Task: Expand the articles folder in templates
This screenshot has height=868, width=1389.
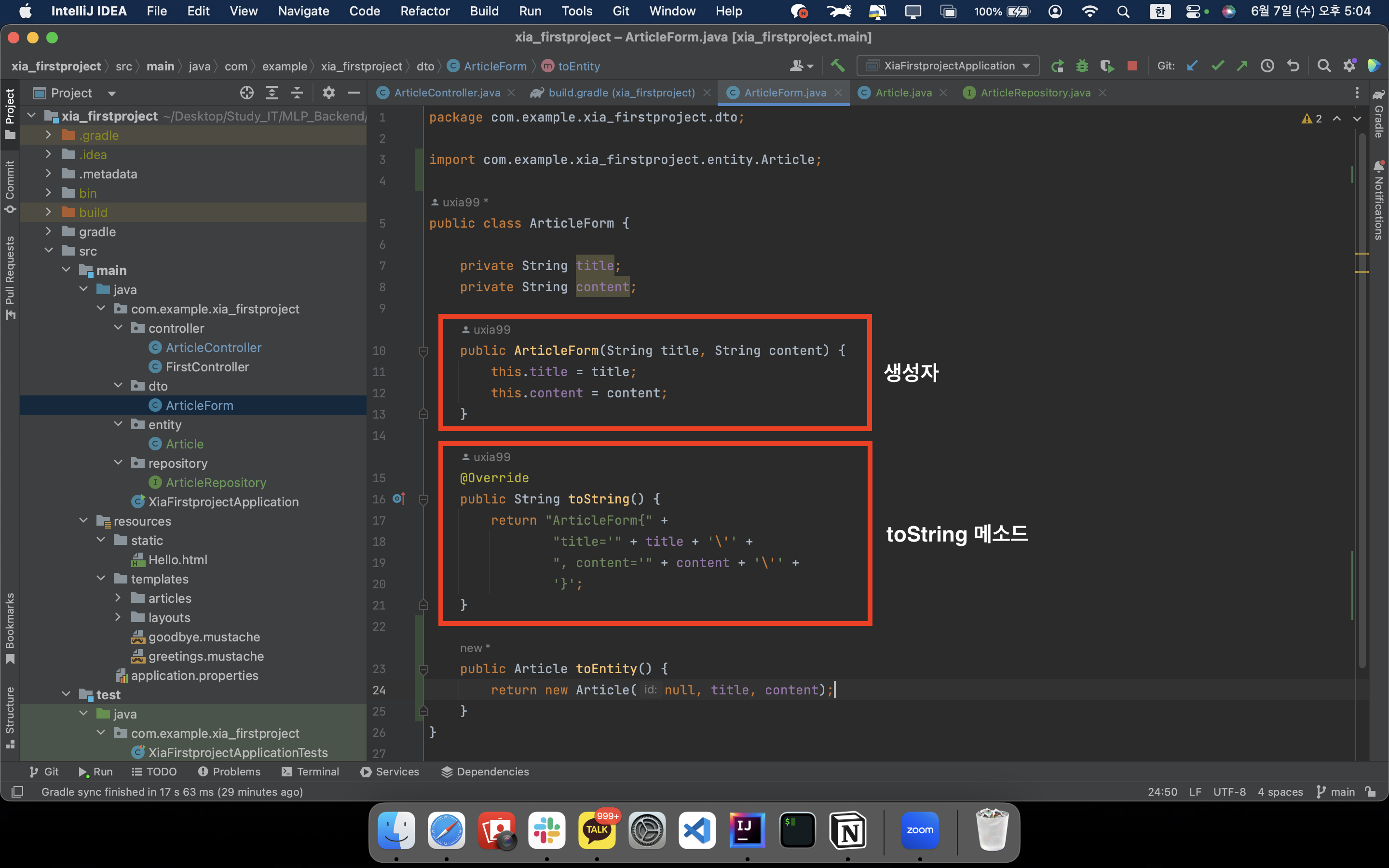Action: 118,598
